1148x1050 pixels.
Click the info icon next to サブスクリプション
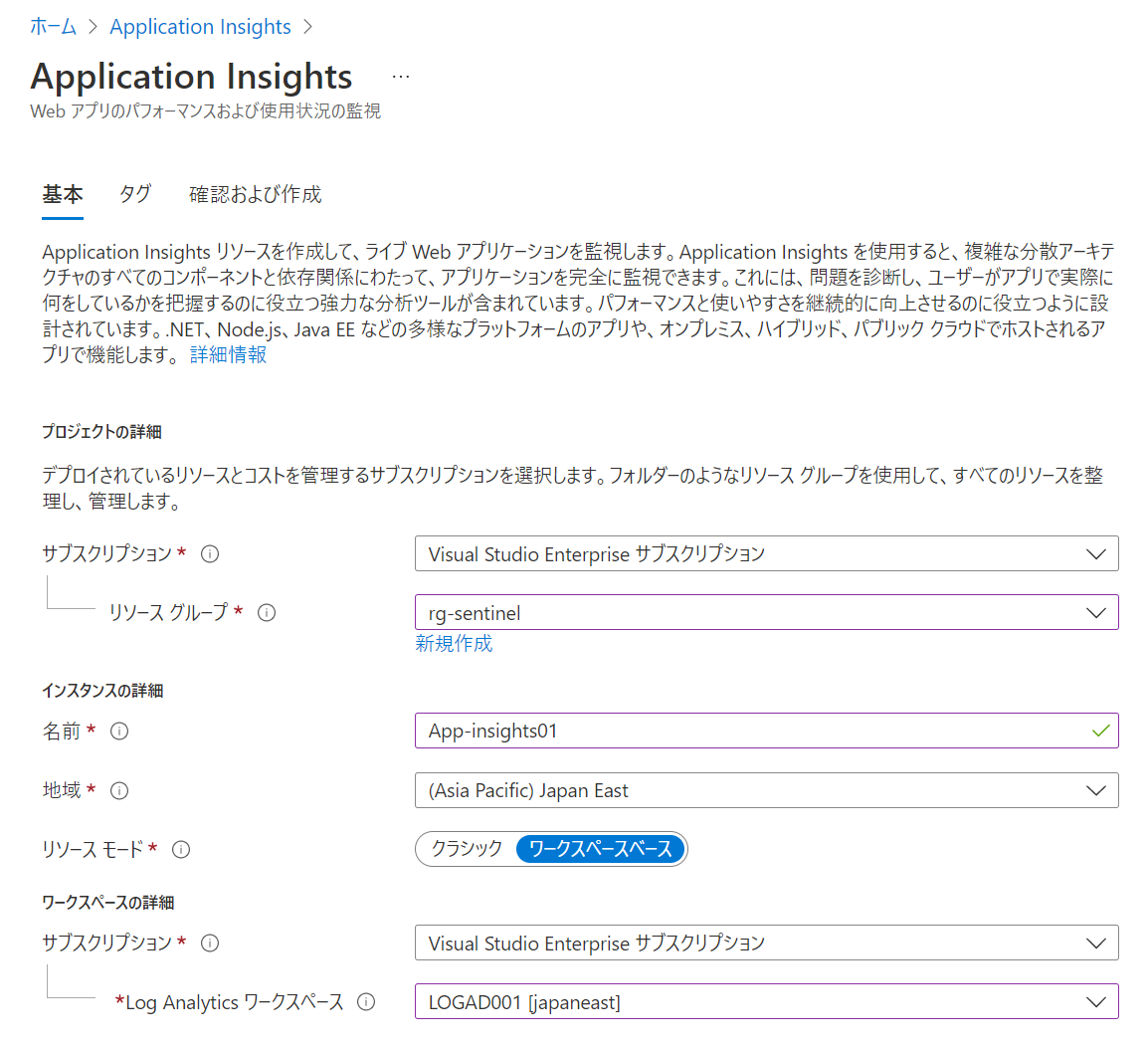click(x=210, y=554)
